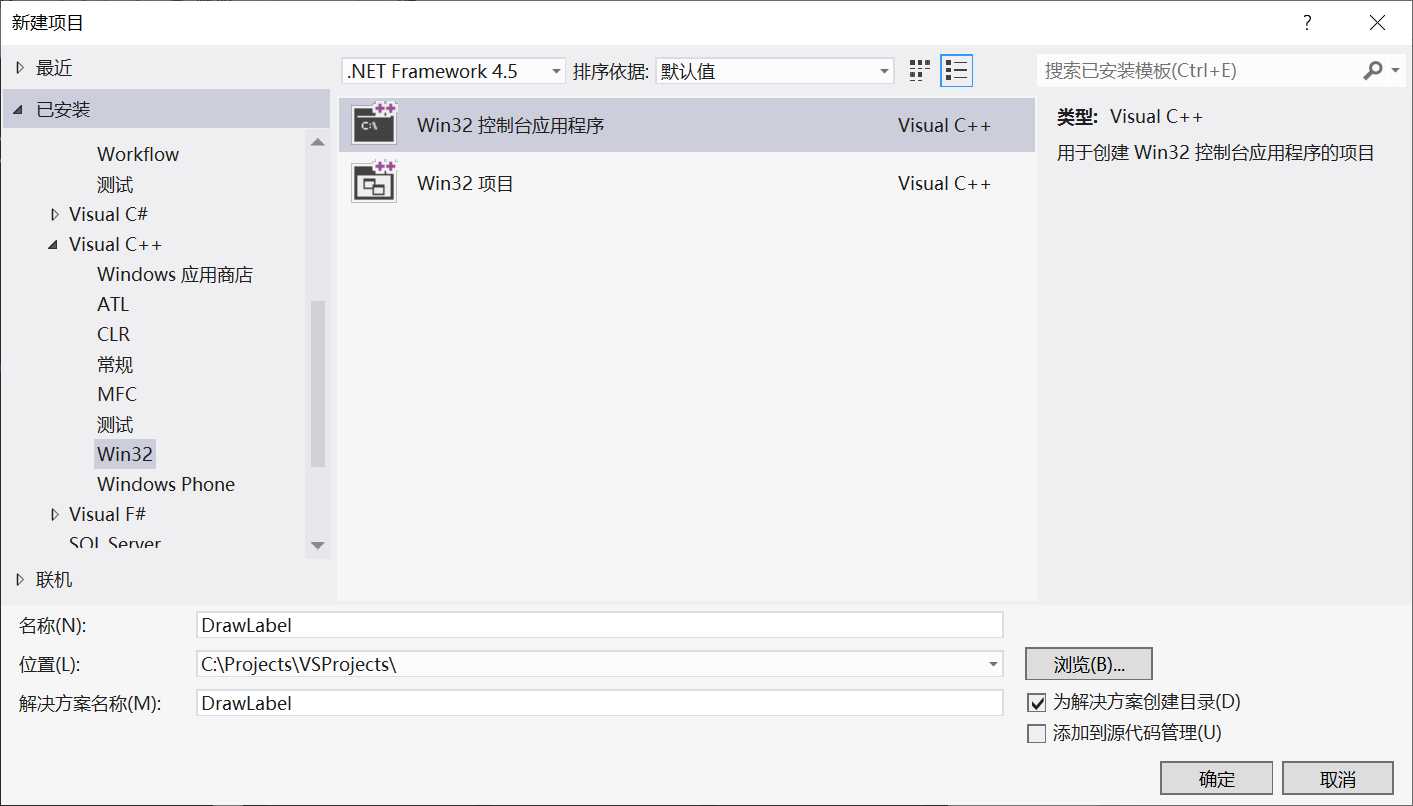Select 测试 under Visual C++
This screenshot has width=1413, height=806.
[115, 424]
